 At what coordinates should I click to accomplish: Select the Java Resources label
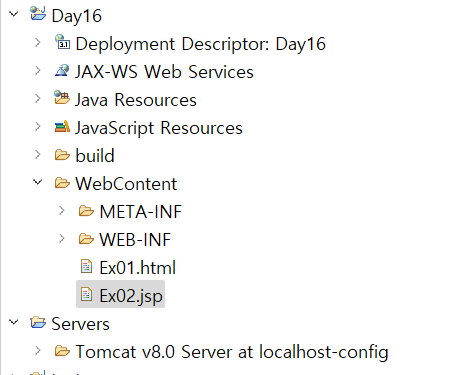pos(136,100)
